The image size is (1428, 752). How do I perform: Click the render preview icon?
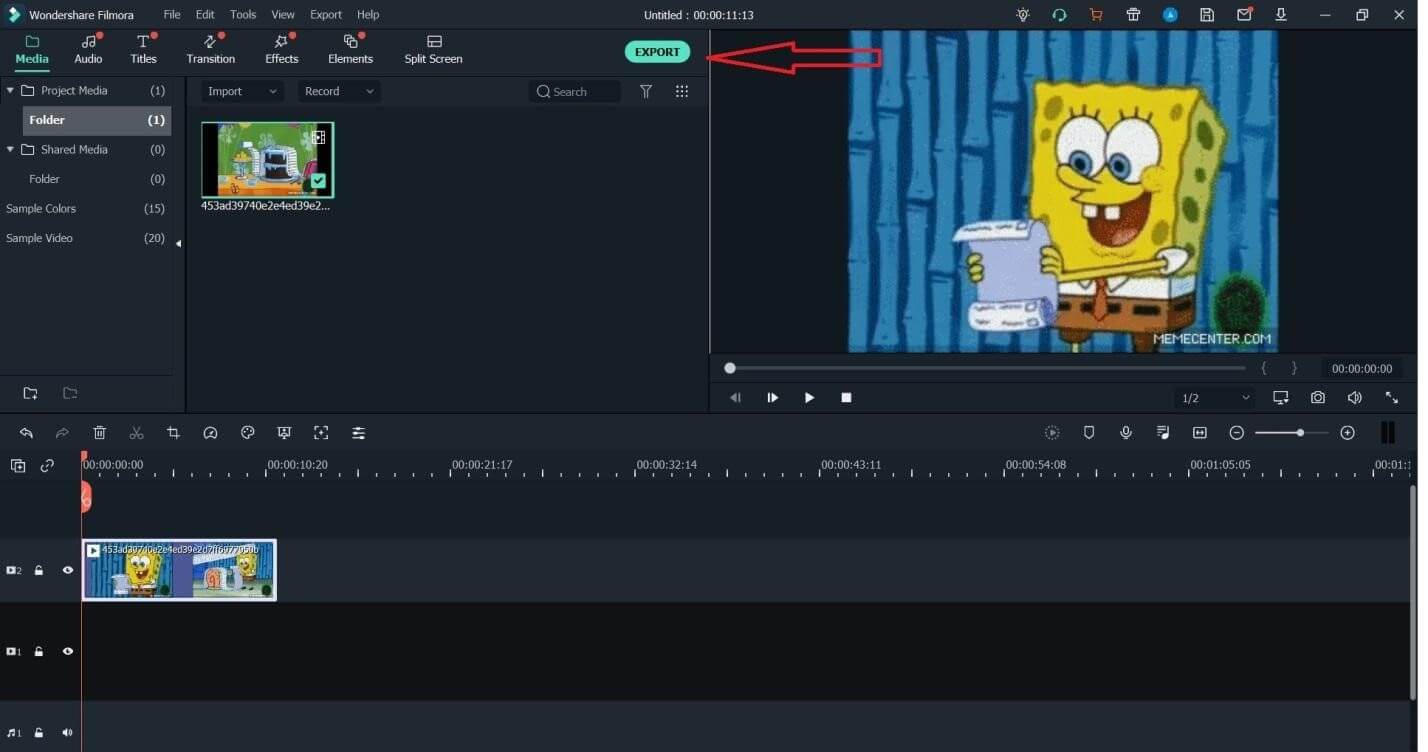1052,433
